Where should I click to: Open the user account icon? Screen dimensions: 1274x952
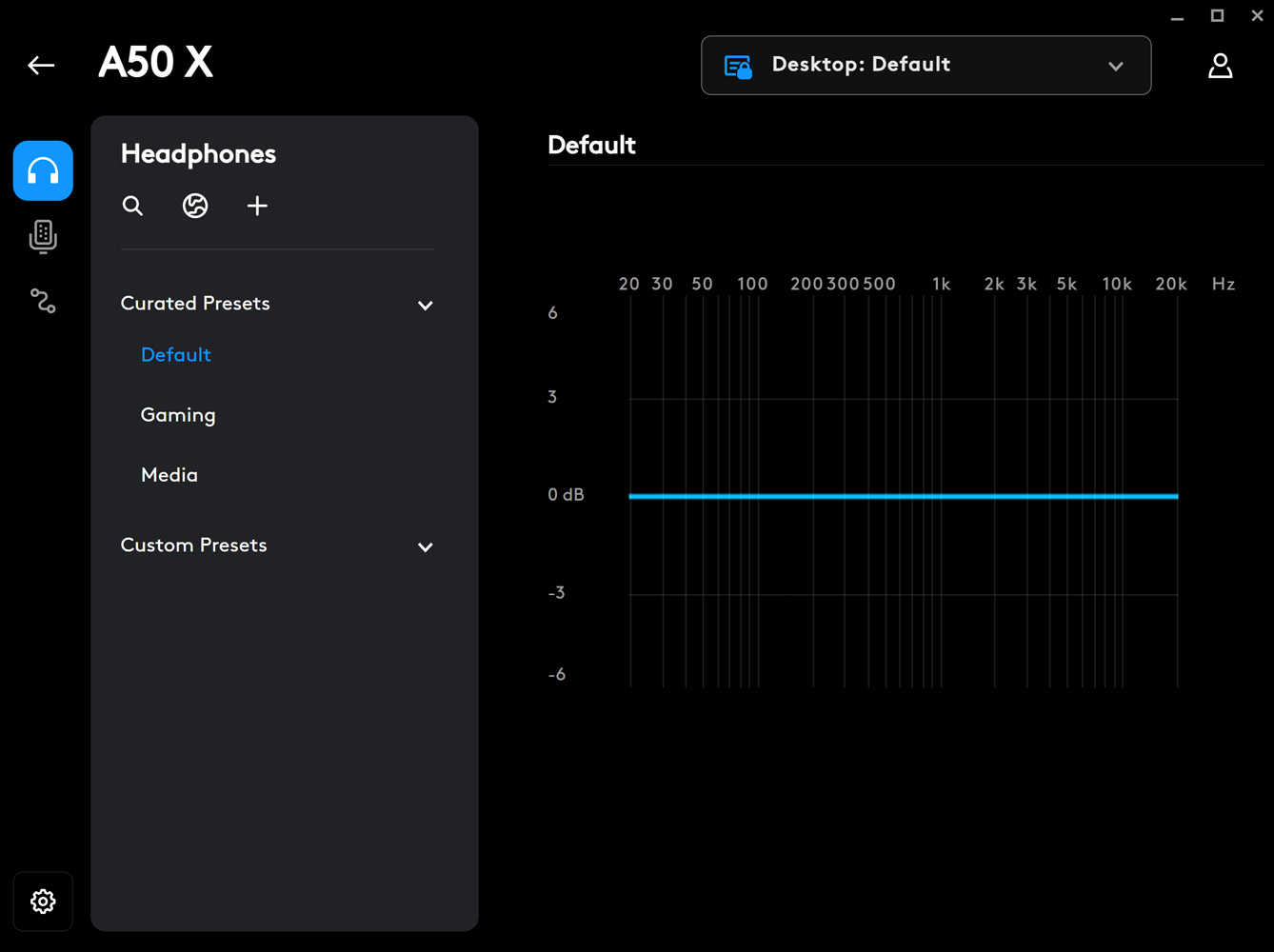coord(1220,66)
